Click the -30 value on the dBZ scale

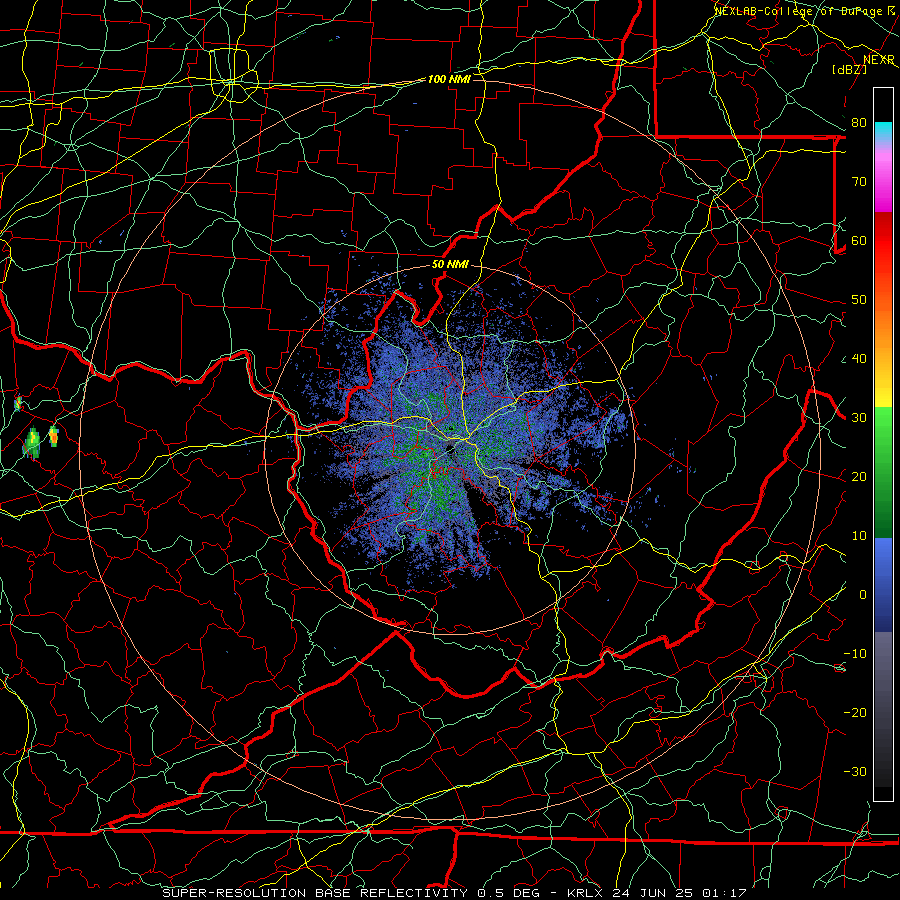855,771
